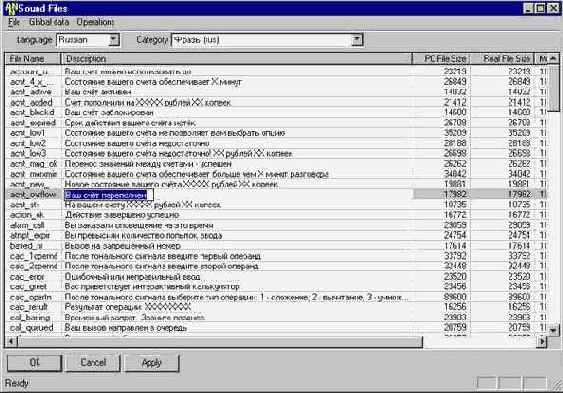
Task: Select the cal_queued file name
Action: click(x=32, y=328)
